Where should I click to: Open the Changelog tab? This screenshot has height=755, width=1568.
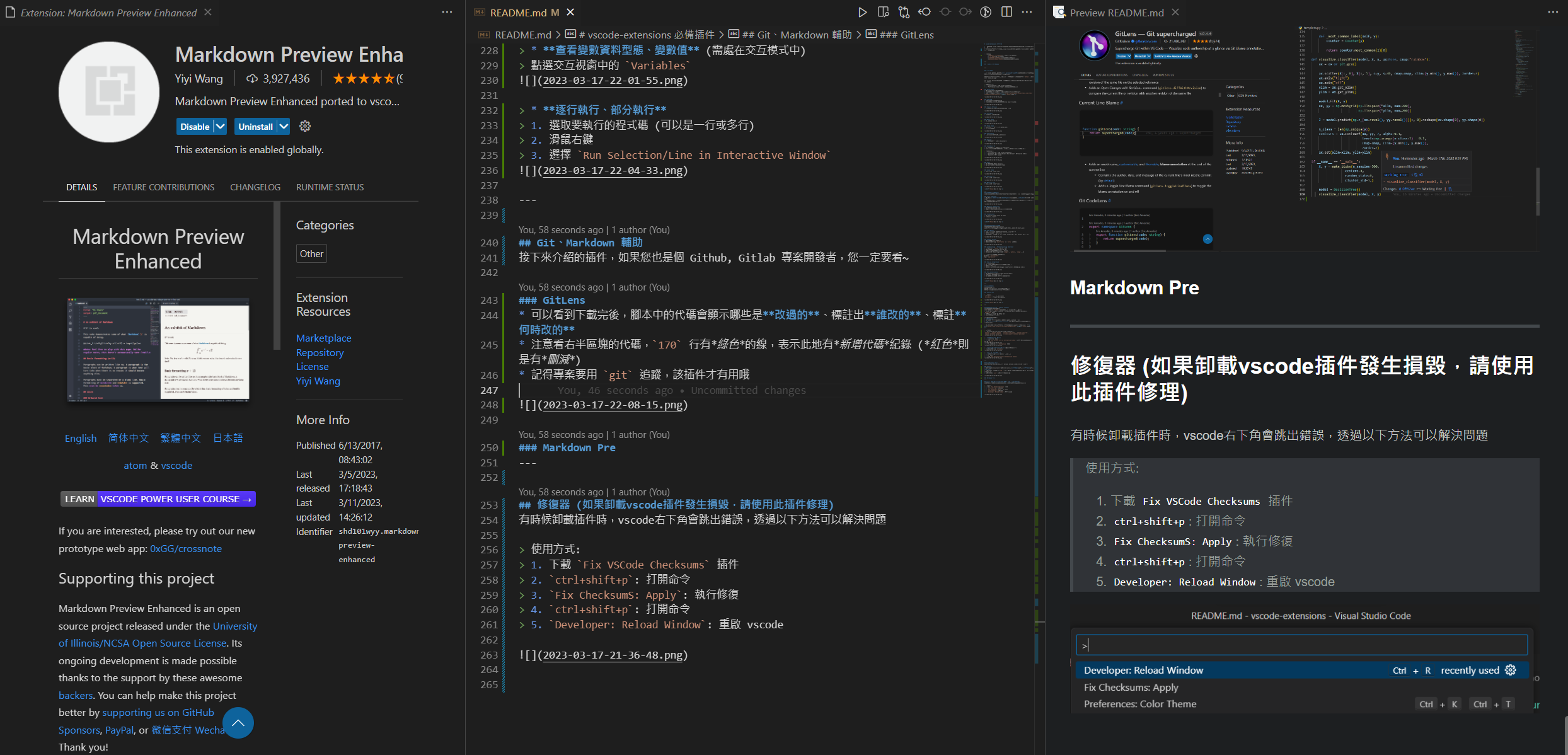point(255,187)
